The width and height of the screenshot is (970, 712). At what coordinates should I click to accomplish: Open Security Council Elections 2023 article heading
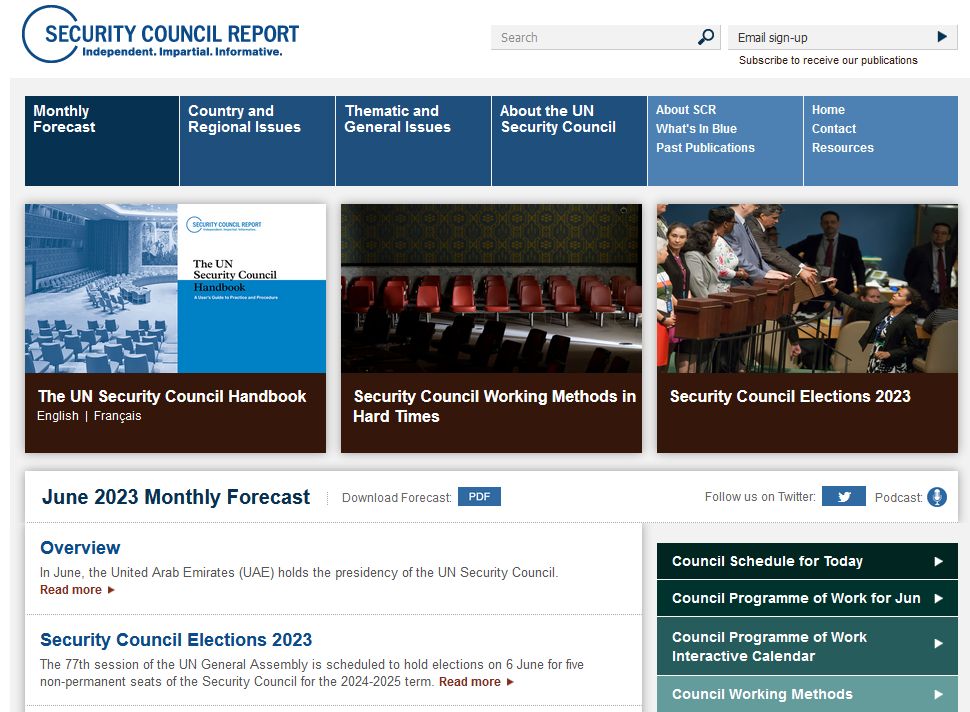tap(176, 640)
